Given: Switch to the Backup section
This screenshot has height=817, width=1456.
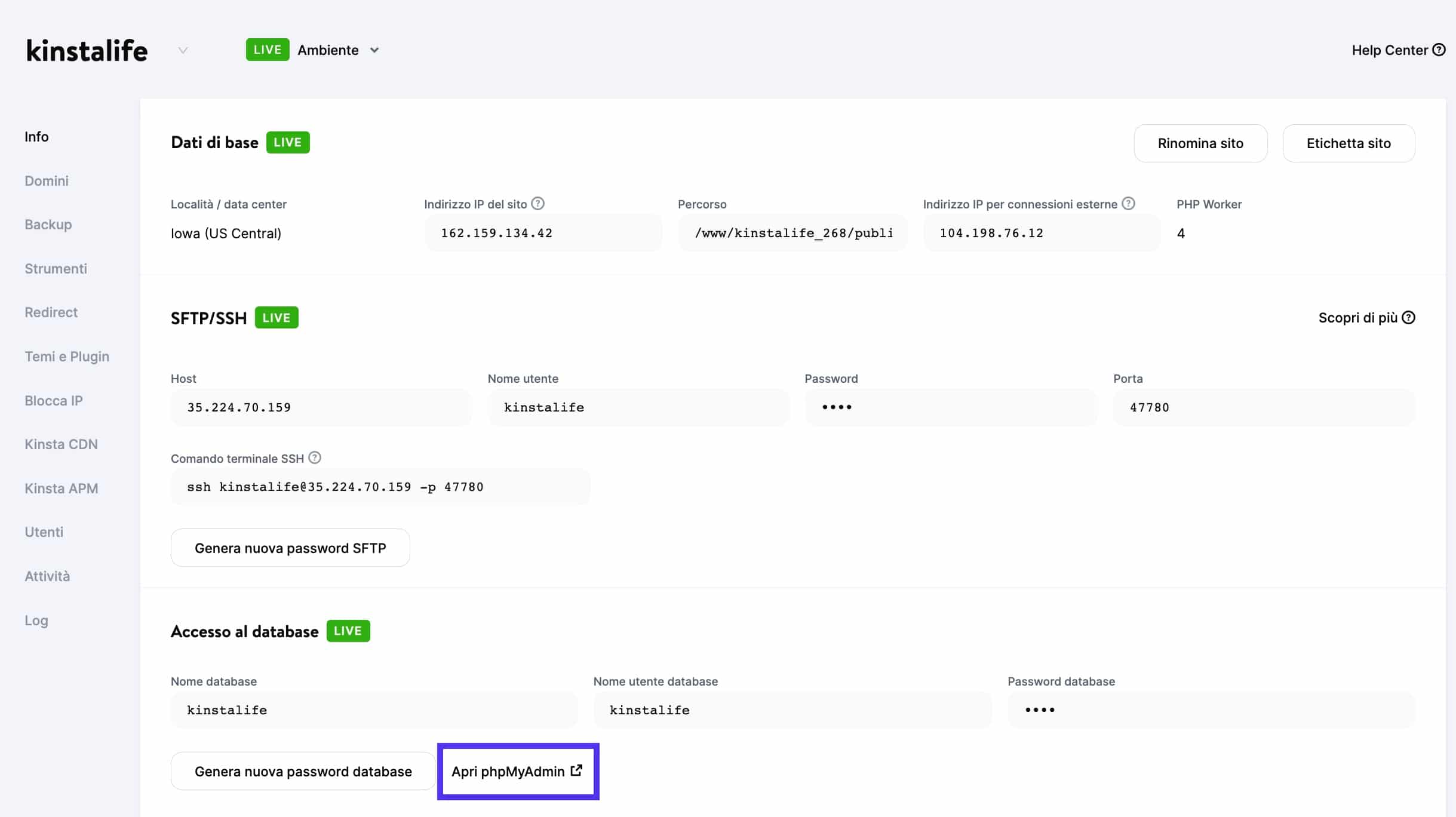Looking at the screenshot, I should tap(48, 224).
